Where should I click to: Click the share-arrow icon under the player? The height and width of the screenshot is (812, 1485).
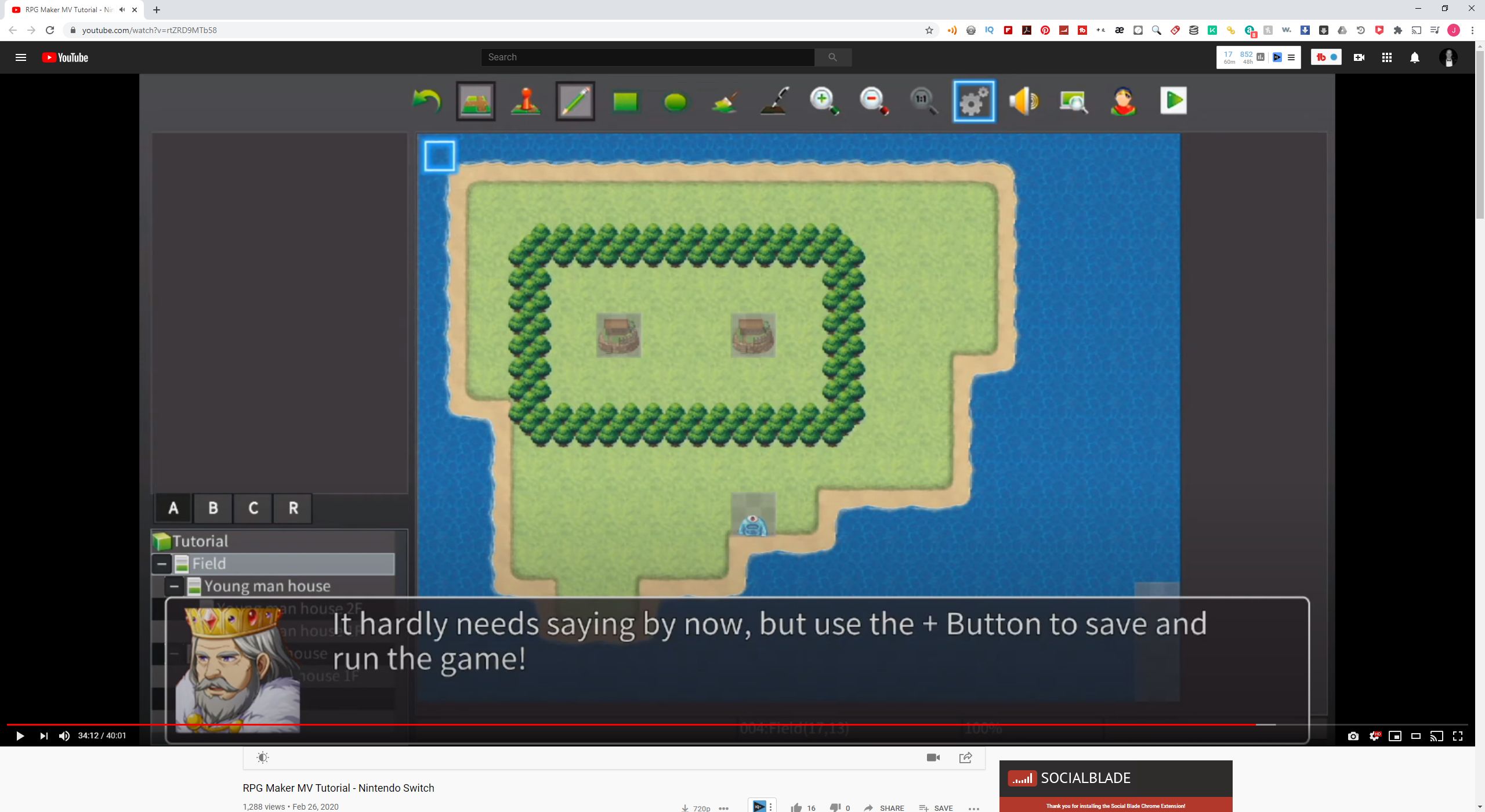tap(966, 757)
